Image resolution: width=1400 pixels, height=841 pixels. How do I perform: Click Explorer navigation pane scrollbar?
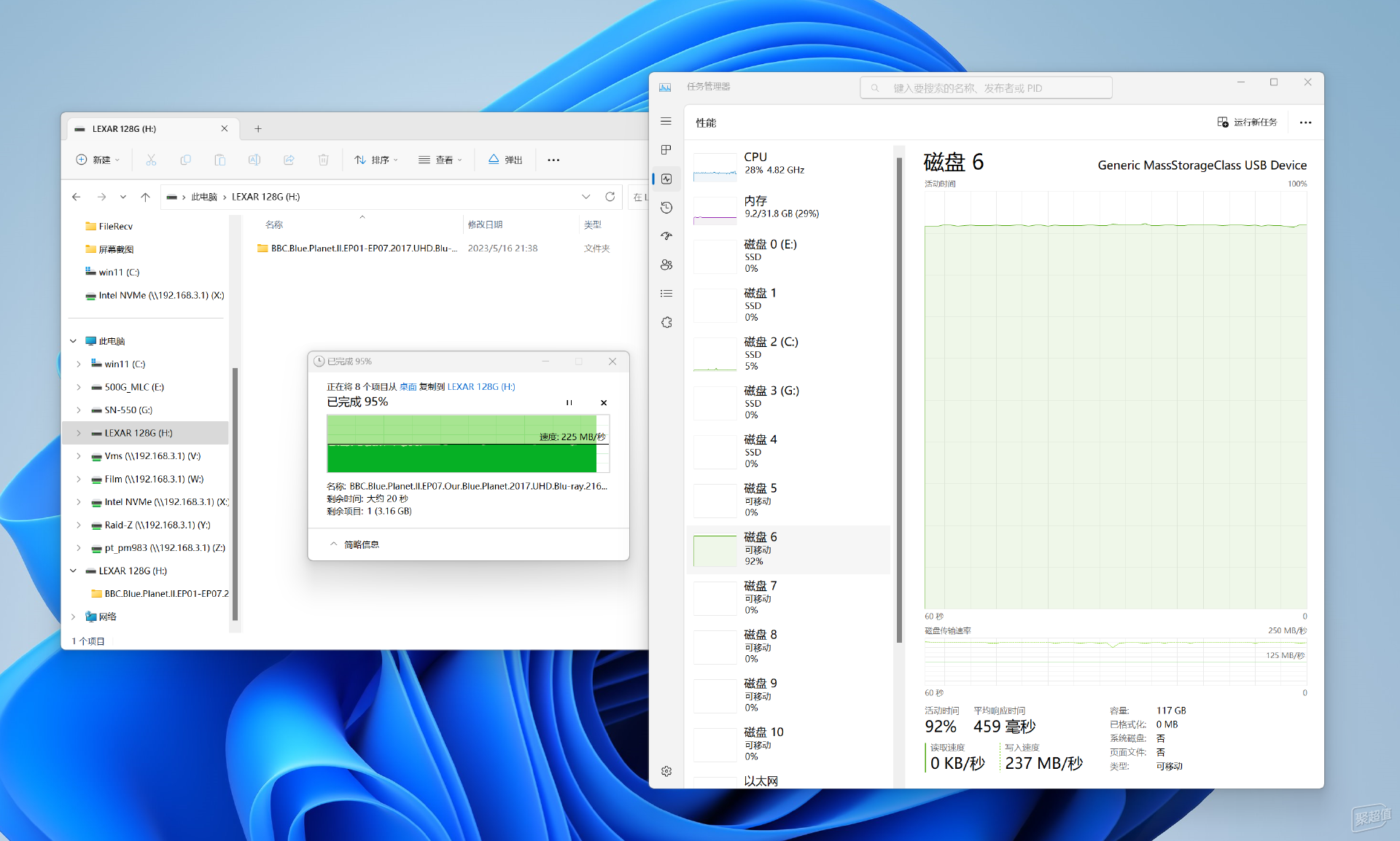[x=235, y=494]
